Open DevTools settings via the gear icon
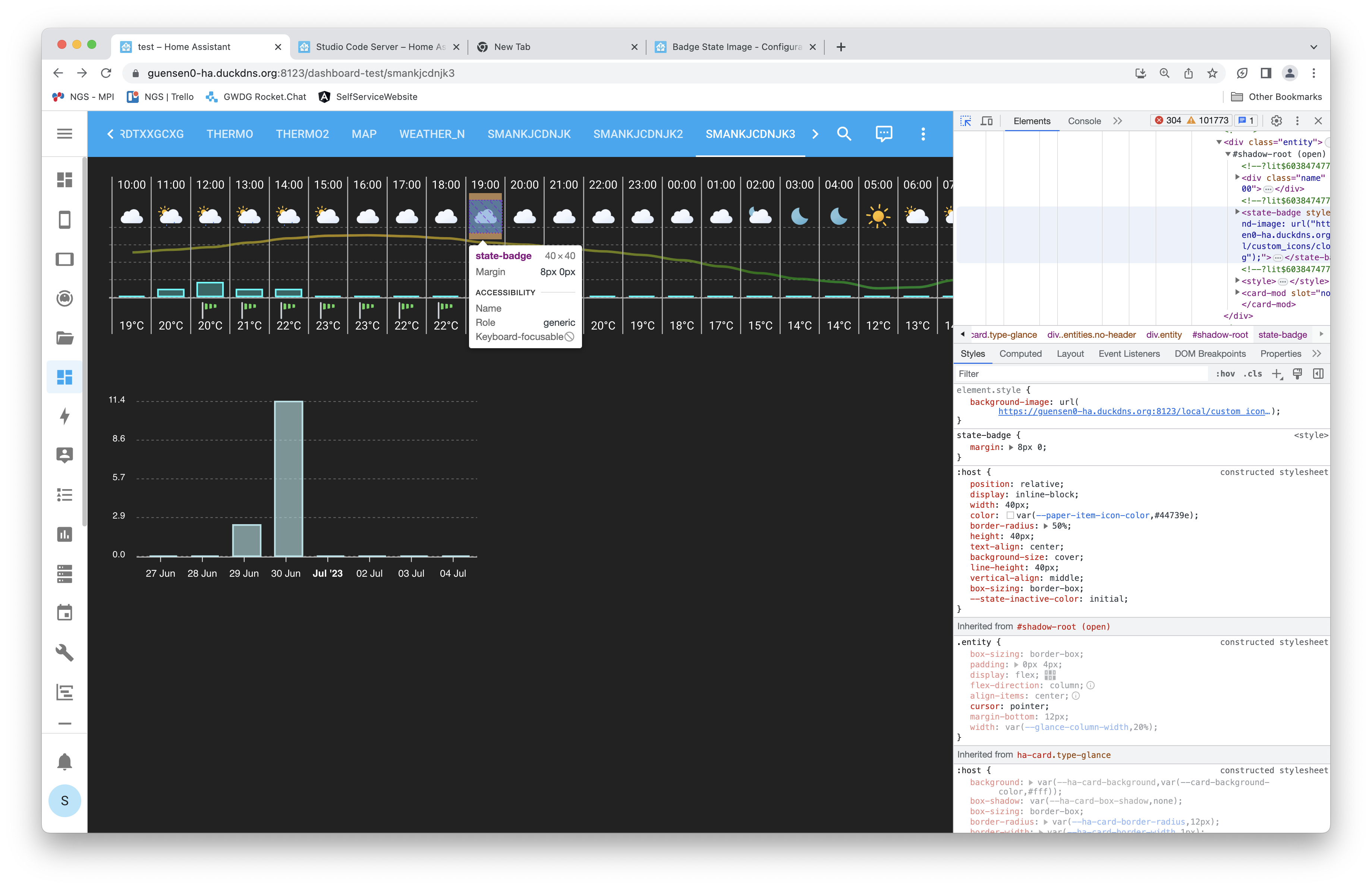 1276,120
